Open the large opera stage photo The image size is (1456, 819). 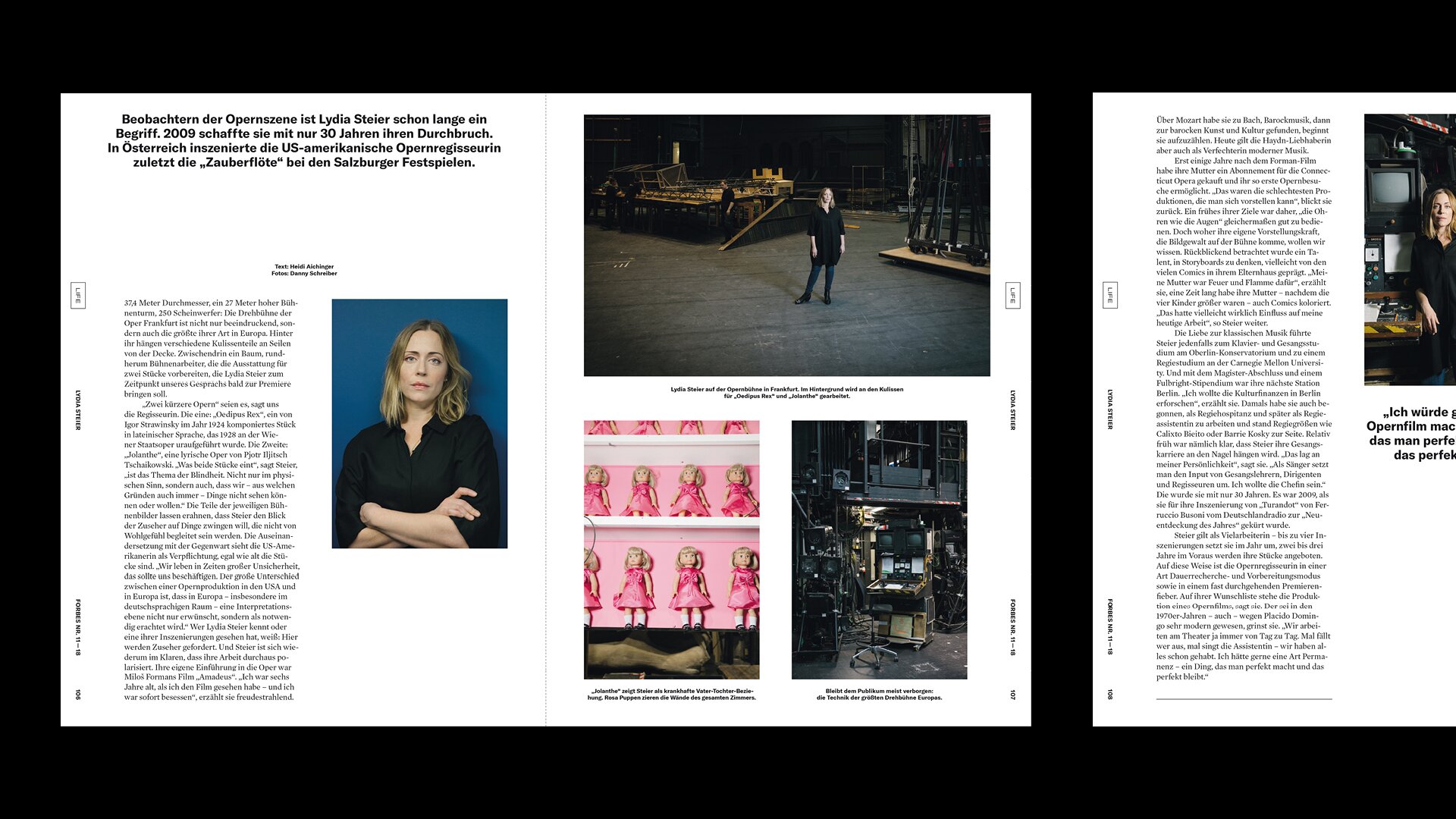tap(786, 245)
